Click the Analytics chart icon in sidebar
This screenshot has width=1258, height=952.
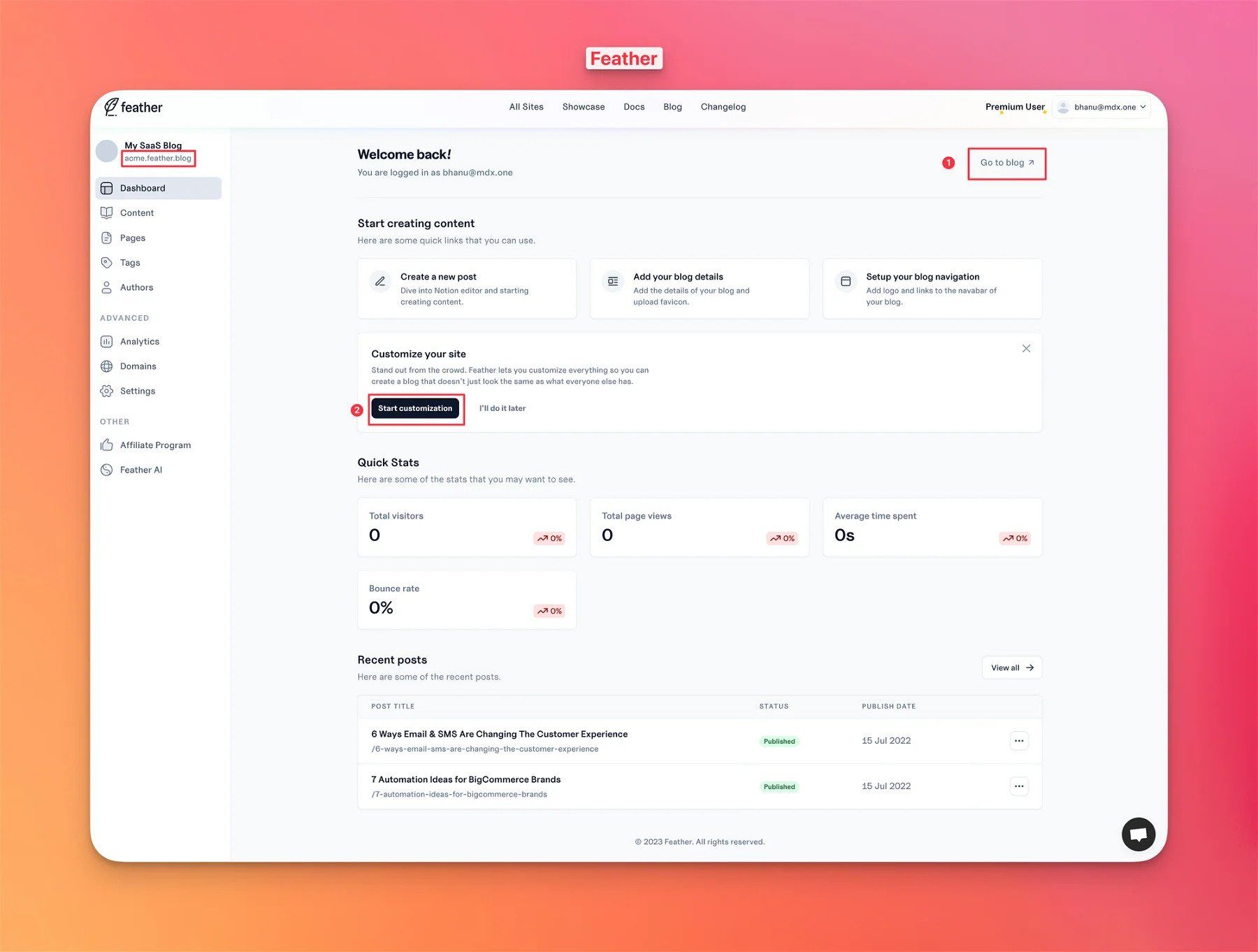106,342
